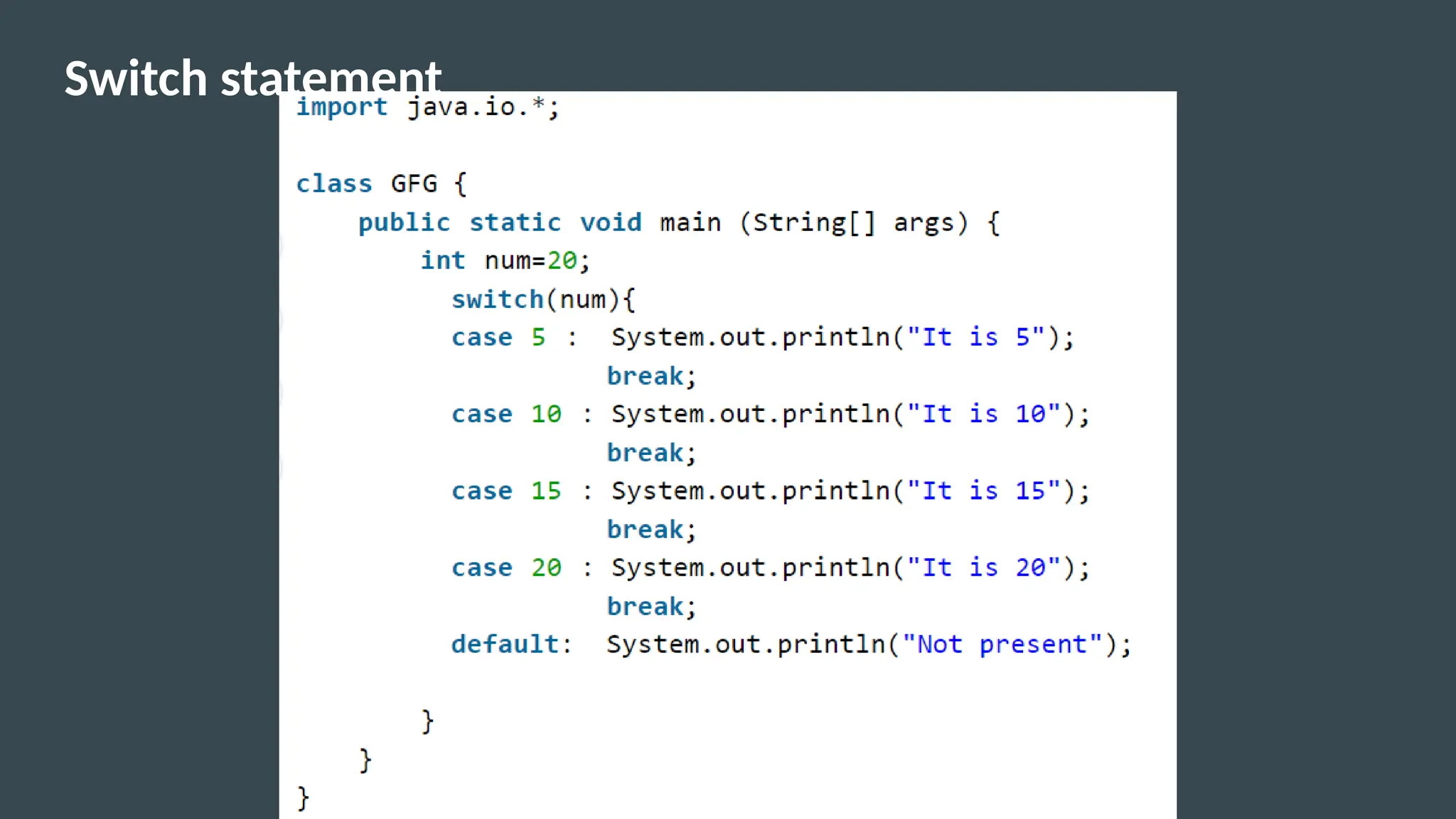
Task: Click the "It is 20" string literal
Action: click(983, 568)
